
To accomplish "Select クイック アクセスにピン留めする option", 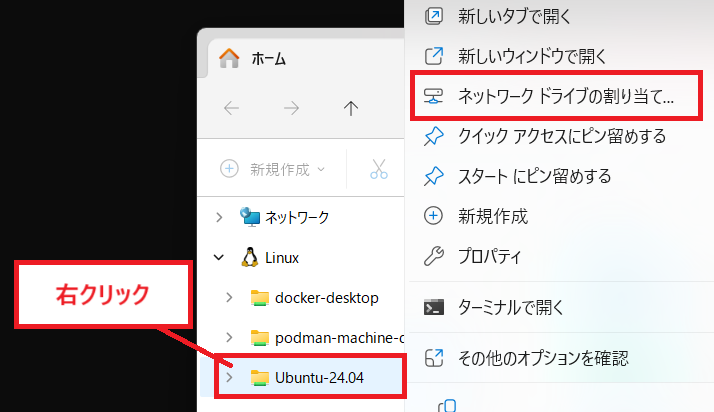I will [x=561, y=135].
